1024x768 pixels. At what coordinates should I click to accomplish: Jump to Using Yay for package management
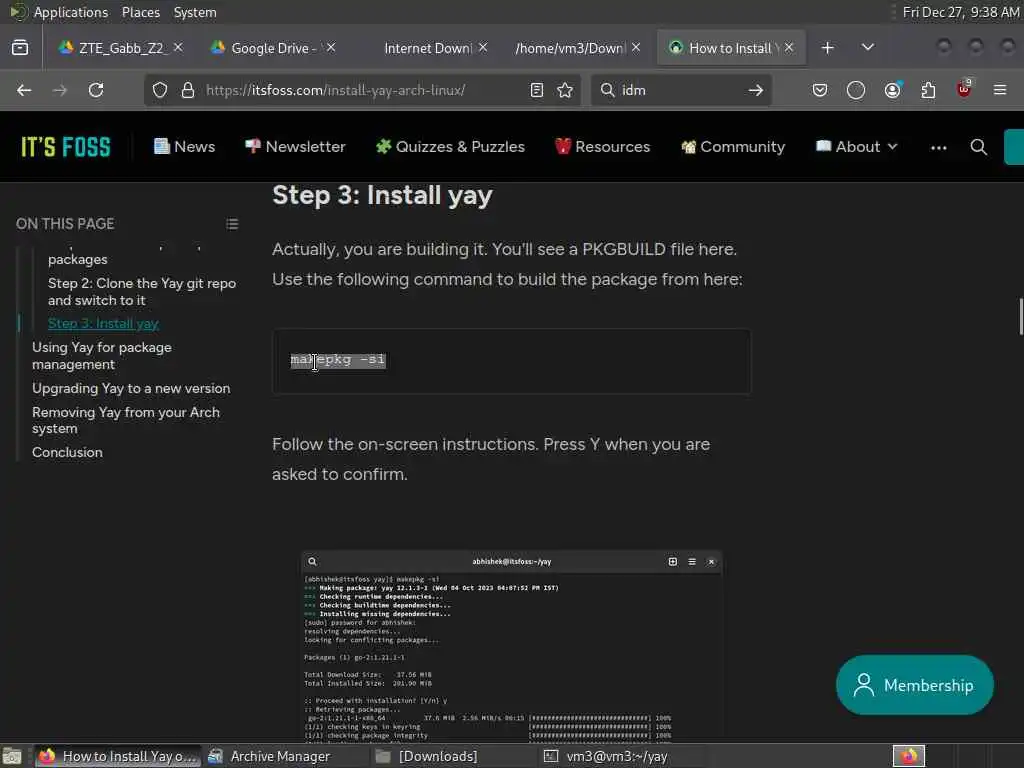point(102,356)
